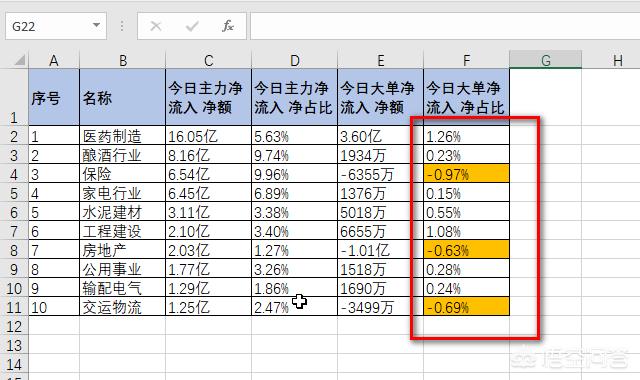Select column B header
This screenshot has height=380, width=640.
122,60
